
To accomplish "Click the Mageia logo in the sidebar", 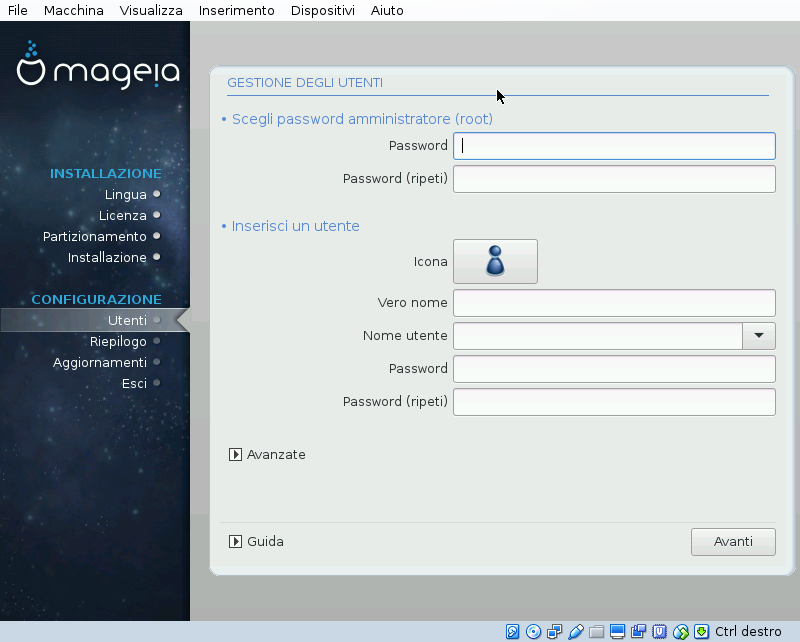I will [98, 64].
